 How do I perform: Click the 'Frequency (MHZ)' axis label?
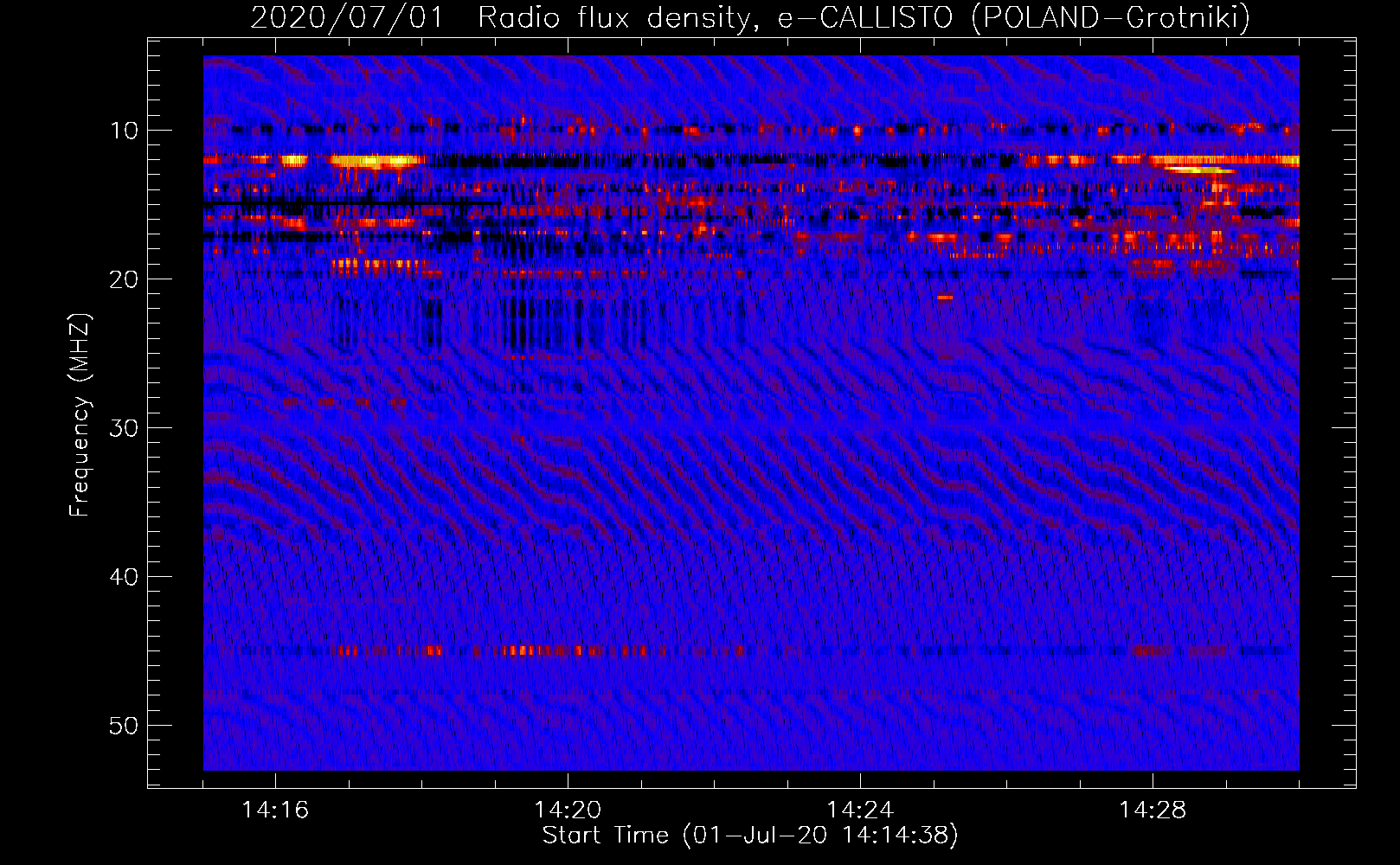(x=80, y=415)
